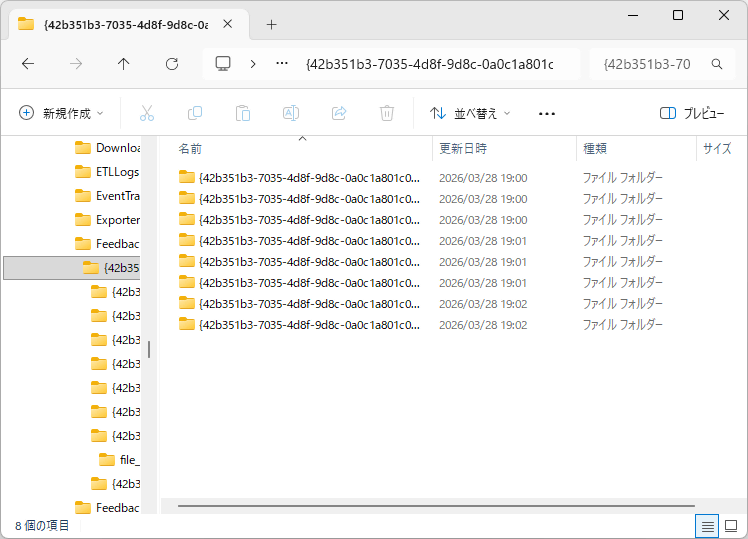The width and height of the screenshot is (748, 539).
Task: Click the Copy icon in toolbar
Action: pyautogui.click(x=195, y=113)
